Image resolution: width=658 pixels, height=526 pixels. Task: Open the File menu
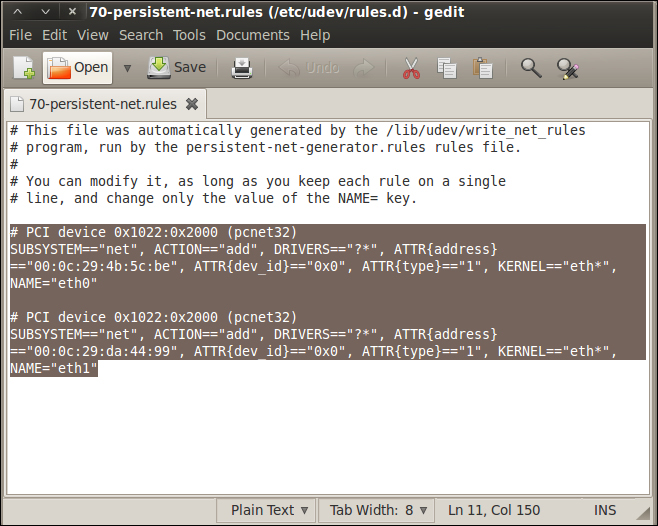pos(21,35)
